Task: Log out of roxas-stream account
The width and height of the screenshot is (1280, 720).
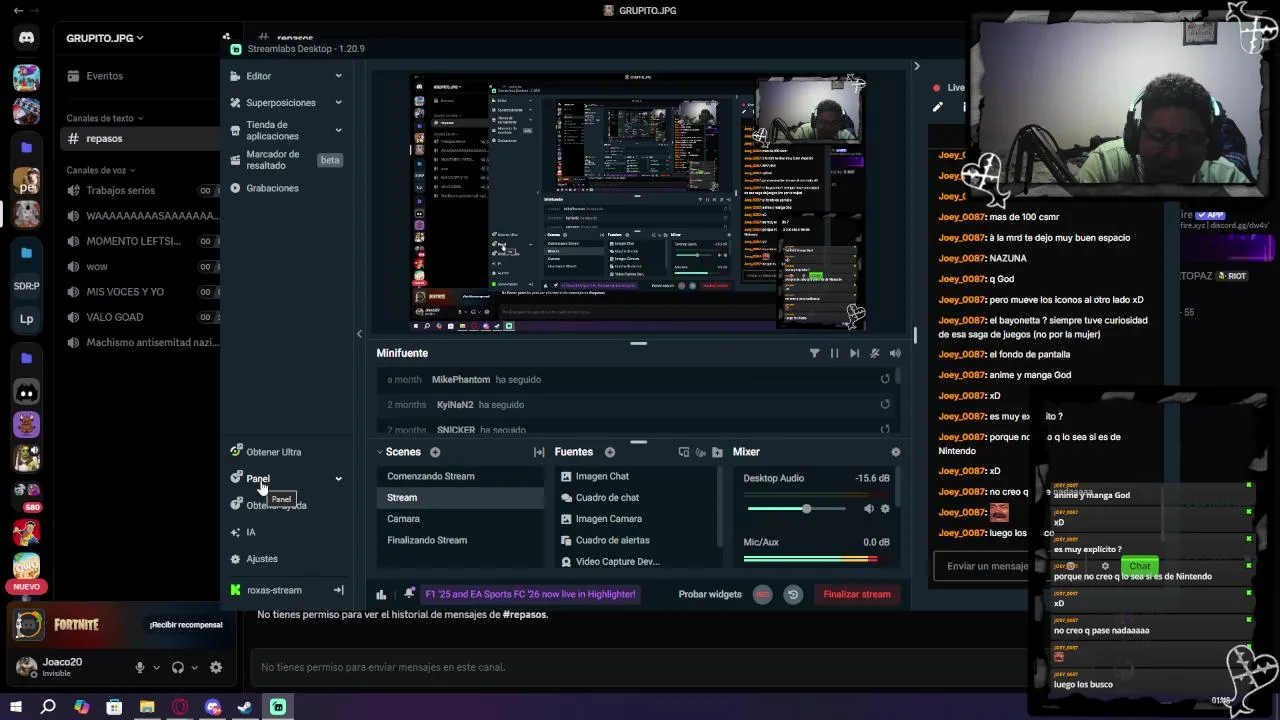Action: click(x=338, y=590)
